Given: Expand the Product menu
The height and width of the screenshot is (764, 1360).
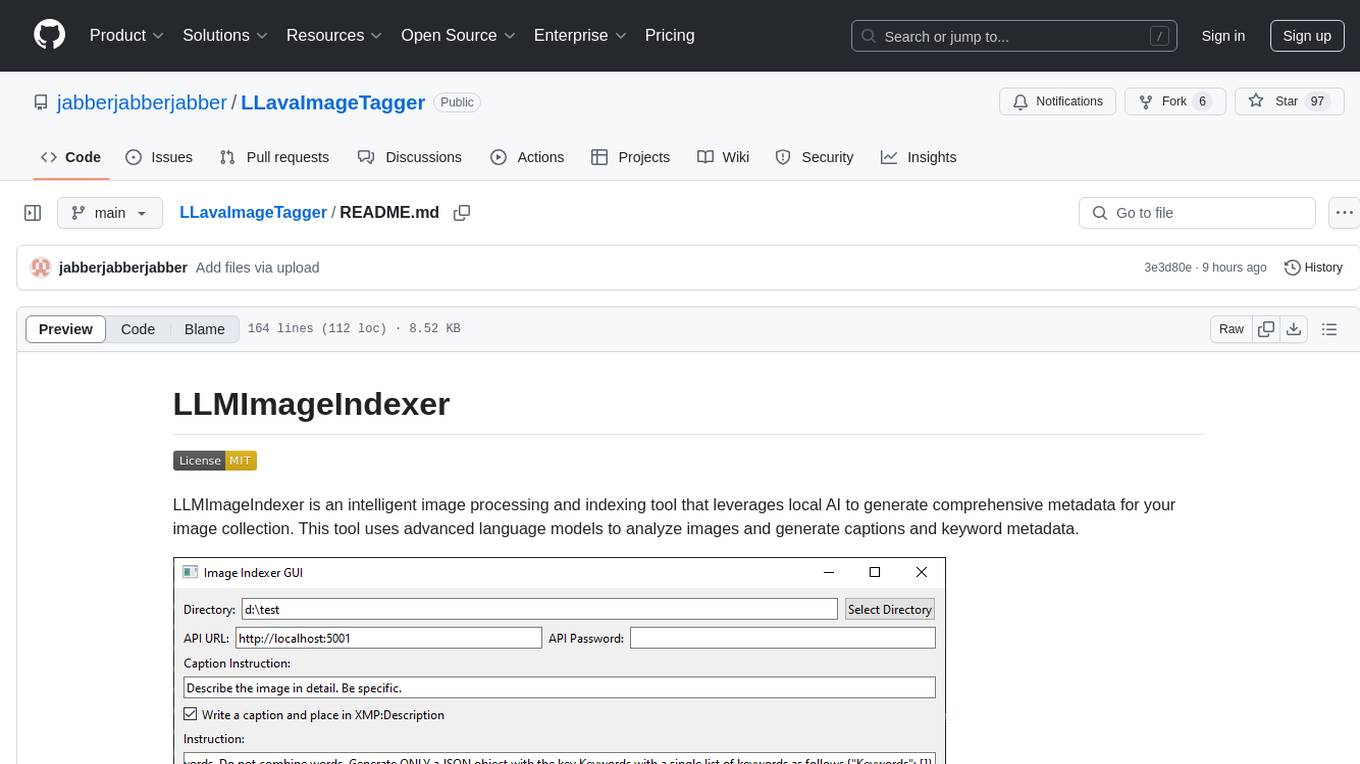Looking at the screenshot, I should 127,35.
